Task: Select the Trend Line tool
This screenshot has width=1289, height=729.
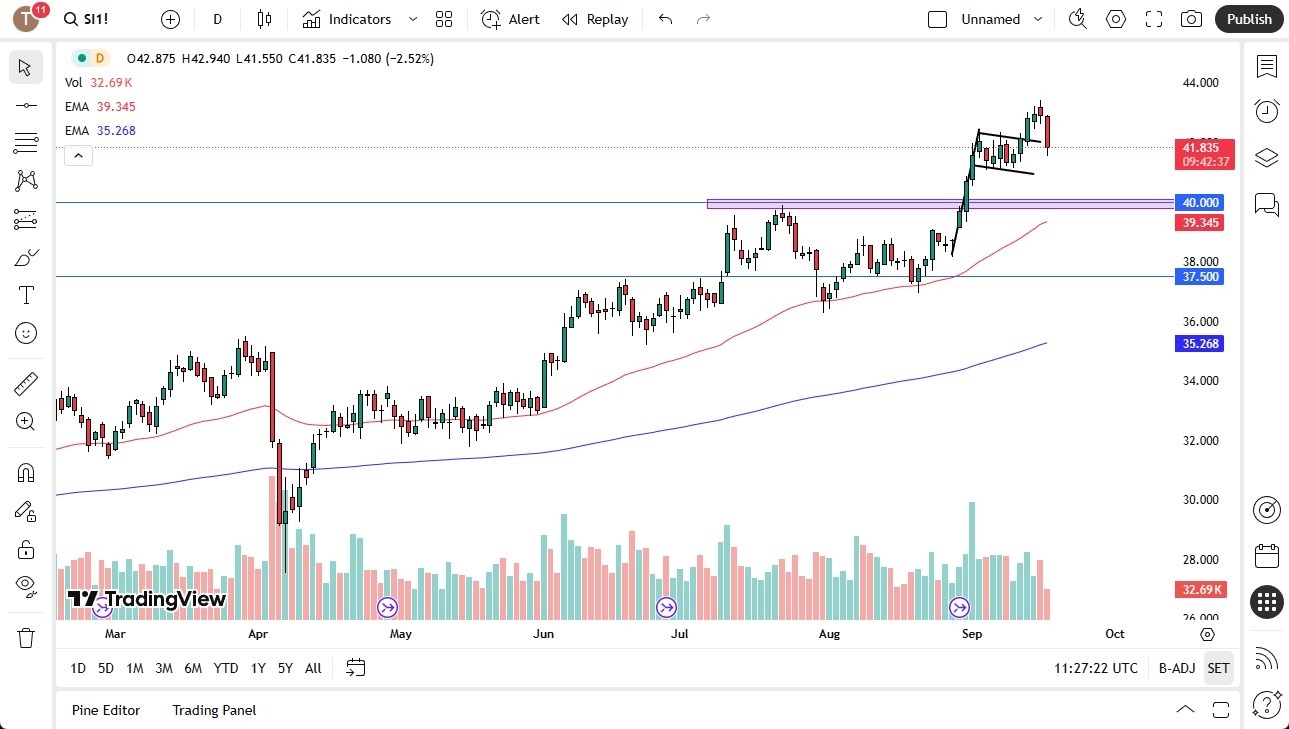Action: pos(25,105)
